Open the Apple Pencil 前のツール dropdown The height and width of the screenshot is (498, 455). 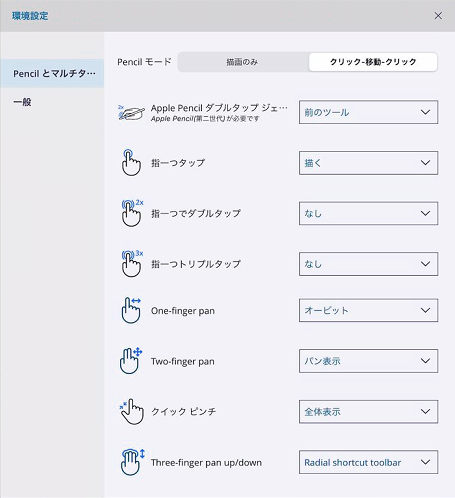368,112
